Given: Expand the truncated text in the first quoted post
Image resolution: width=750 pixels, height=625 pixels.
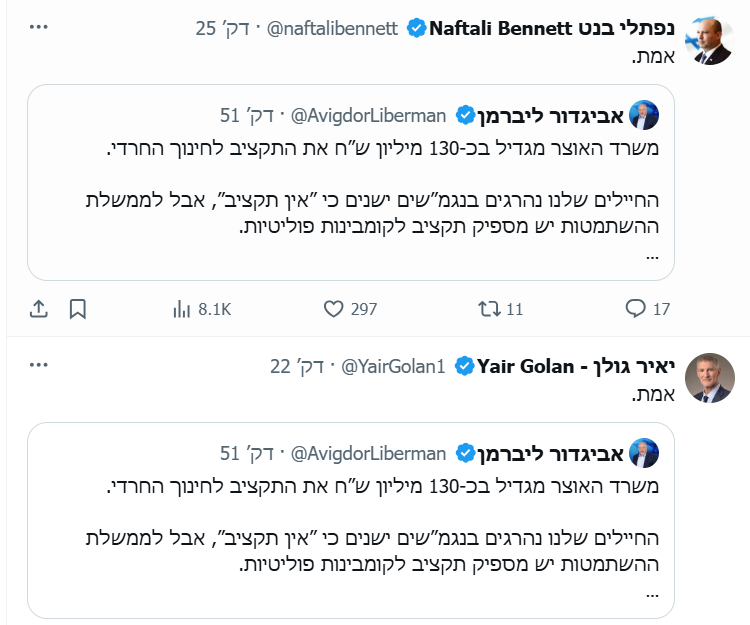Looking at the screenshot, I should pyautogui.click(x=653, y=255).
